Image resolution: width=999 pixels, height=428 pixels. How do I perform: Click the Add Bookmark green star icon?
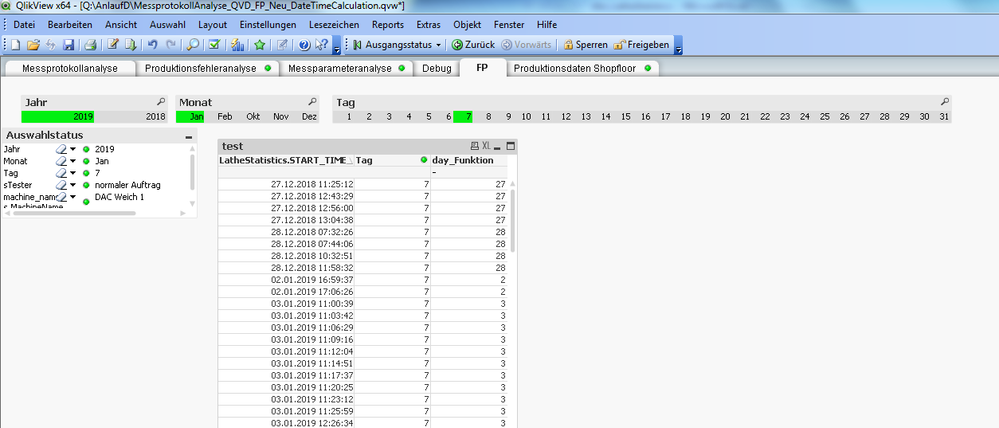tap(259, 45)
